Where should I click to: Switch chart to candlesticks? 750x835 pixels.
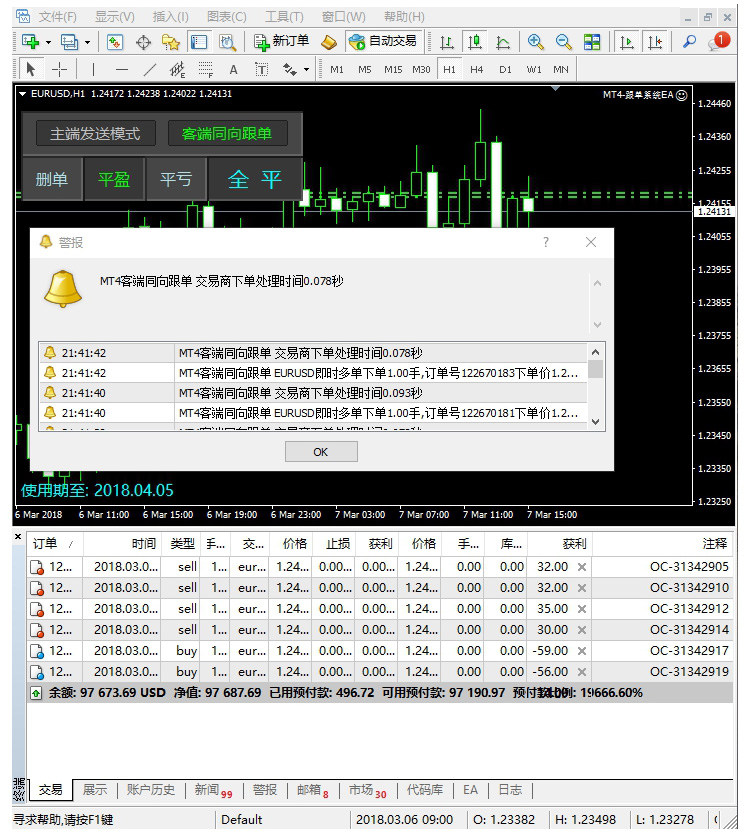(x=475, y=42)
